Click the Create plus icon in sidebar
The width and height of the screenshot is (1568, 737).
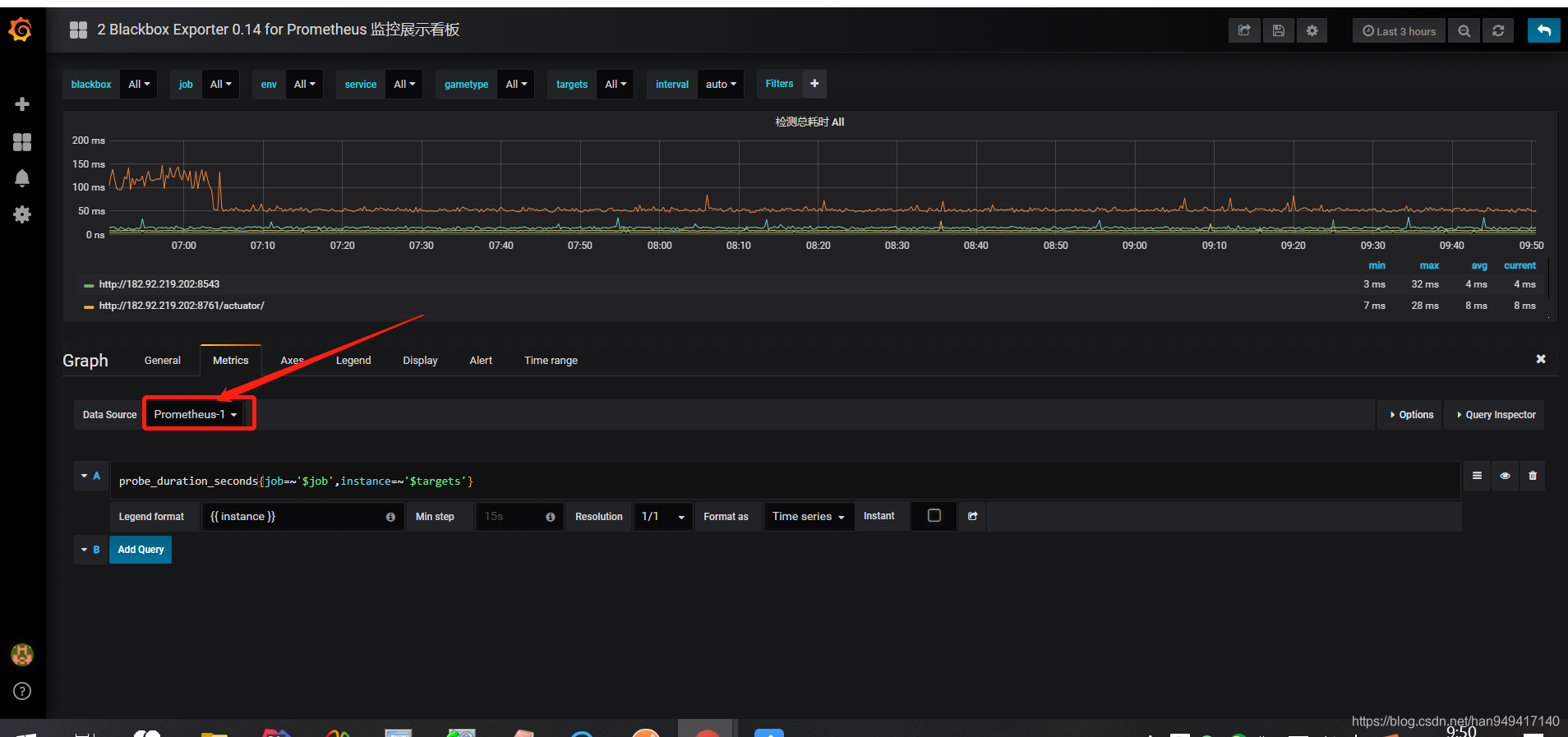coord(22,104)
